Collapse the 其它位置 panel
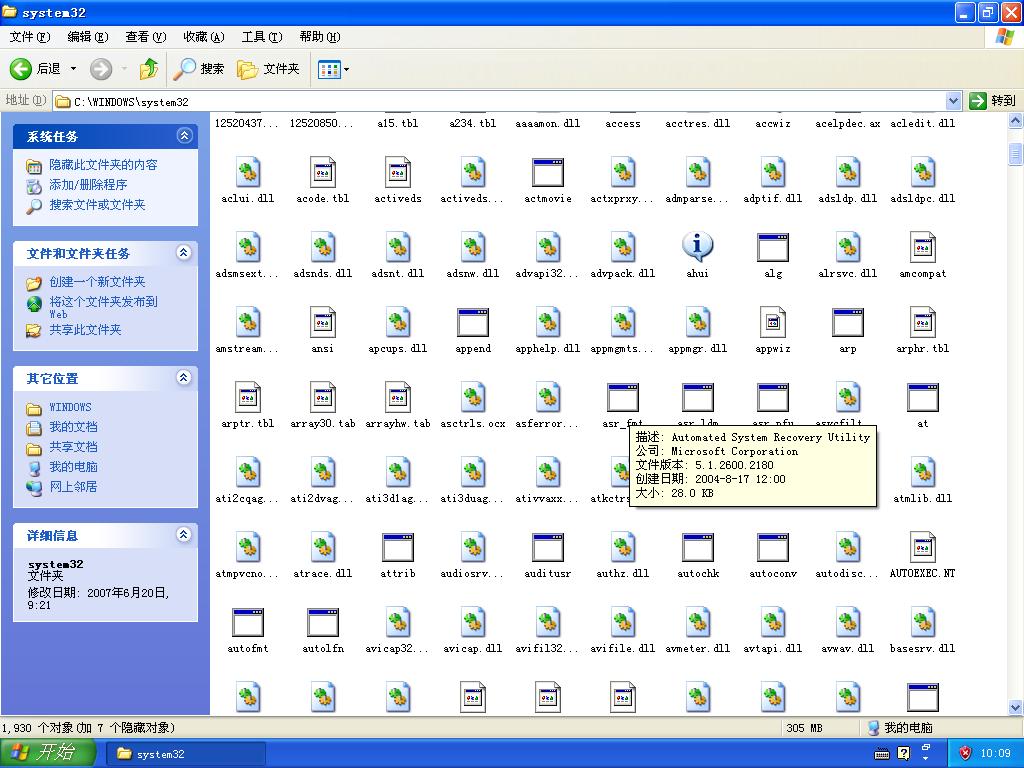 tap(184, 378)
